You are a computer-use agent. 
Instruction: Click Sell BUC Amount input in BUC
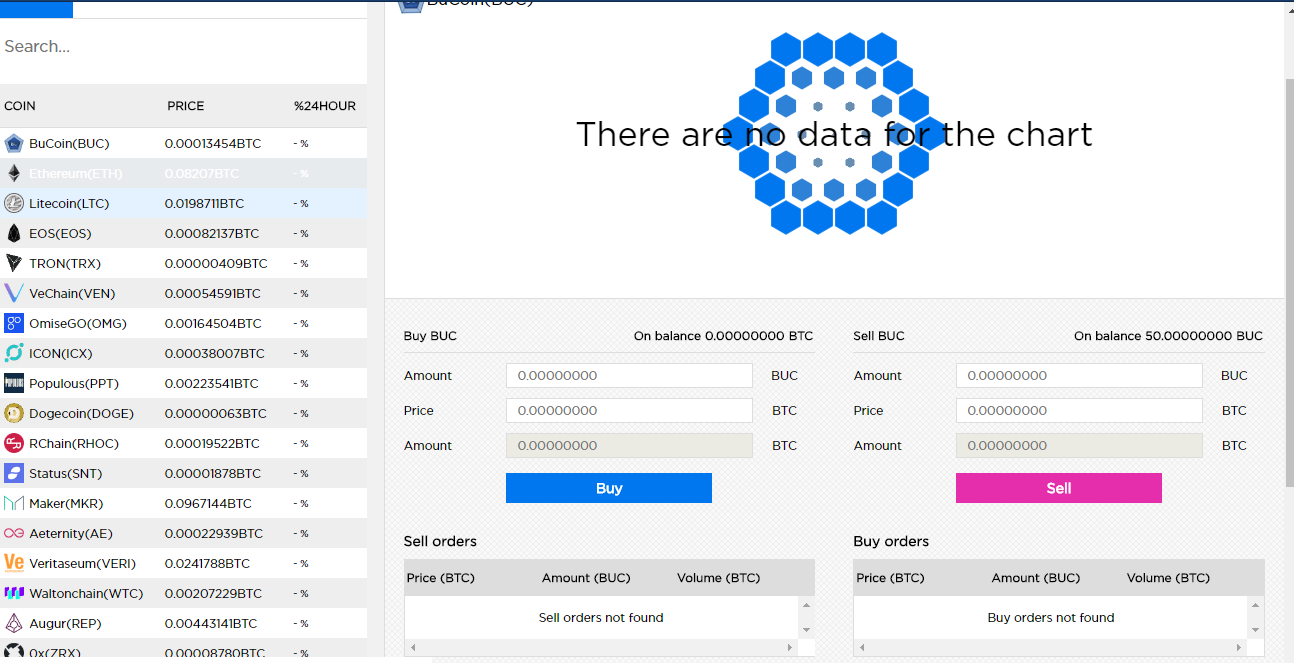tap(1079, 376)
